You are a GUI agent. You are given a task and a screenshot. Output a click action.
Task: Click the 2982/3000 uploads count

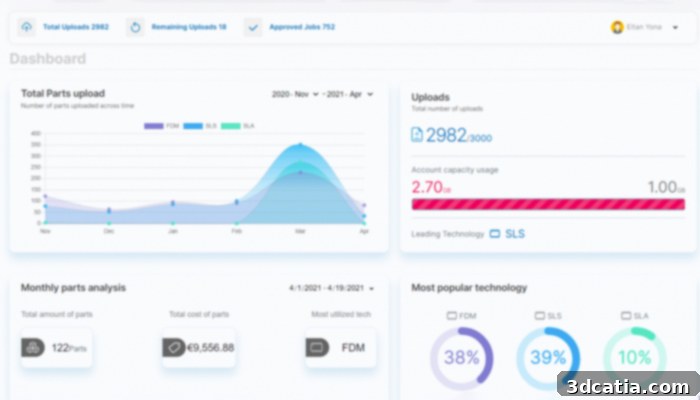pyautogui.click(x=459, y=135)
